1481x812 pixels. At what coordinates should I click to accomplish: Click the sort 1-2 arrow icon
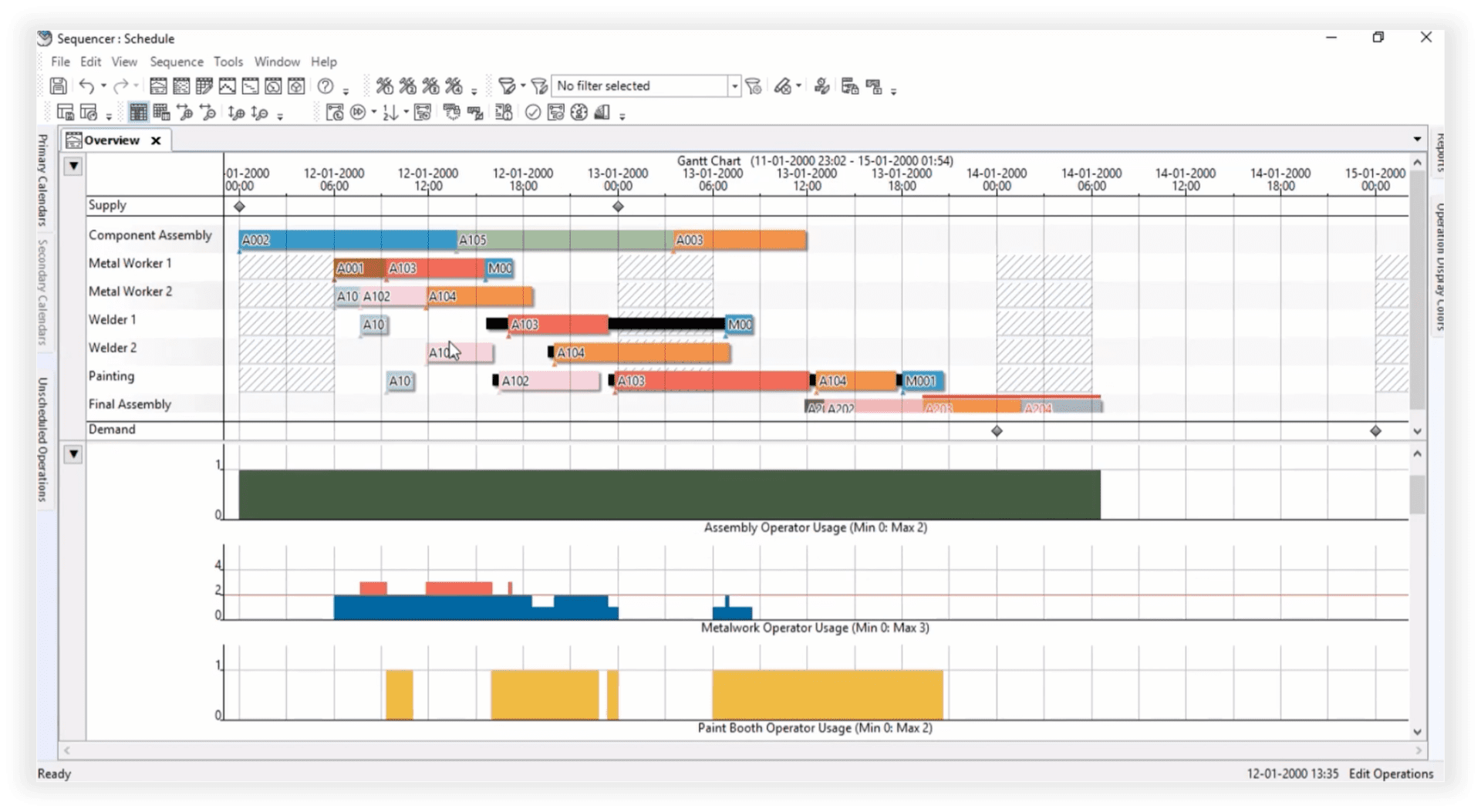(390, 113)
